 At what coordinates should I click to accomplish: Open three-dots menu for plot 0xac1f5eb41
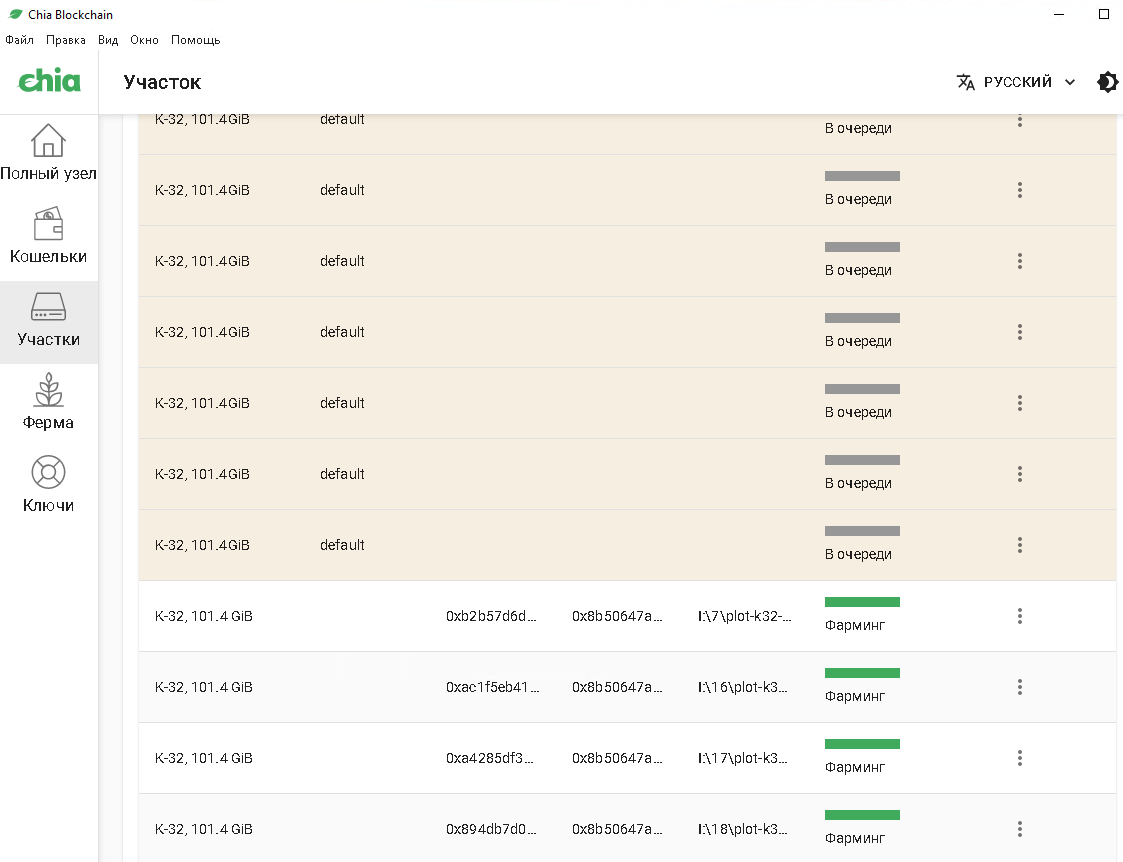click(1020, 687)
